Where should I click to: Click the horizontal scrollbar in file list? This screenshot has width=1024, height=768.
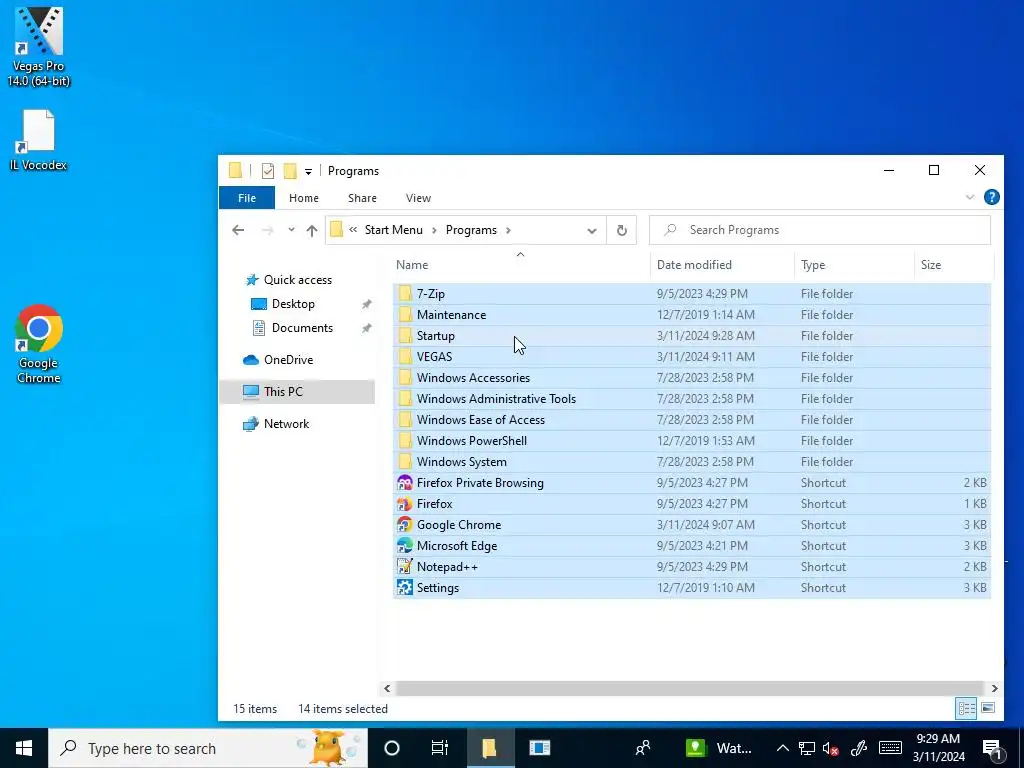click(689, 688)
